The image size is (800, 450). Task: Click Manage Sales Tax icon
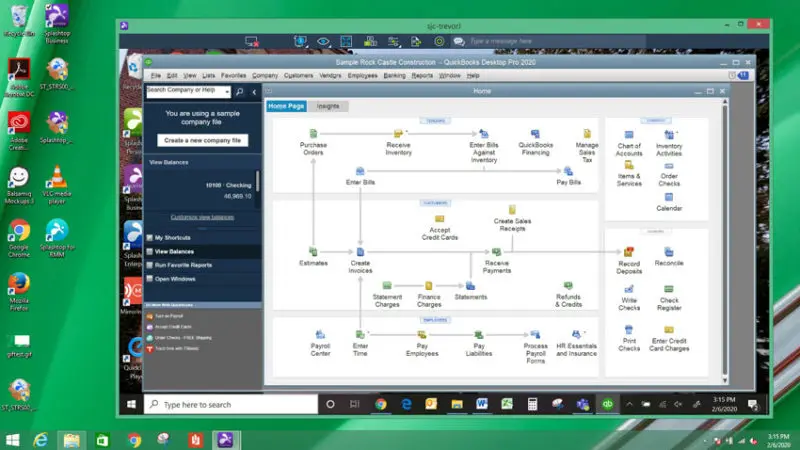coord(587,134)
